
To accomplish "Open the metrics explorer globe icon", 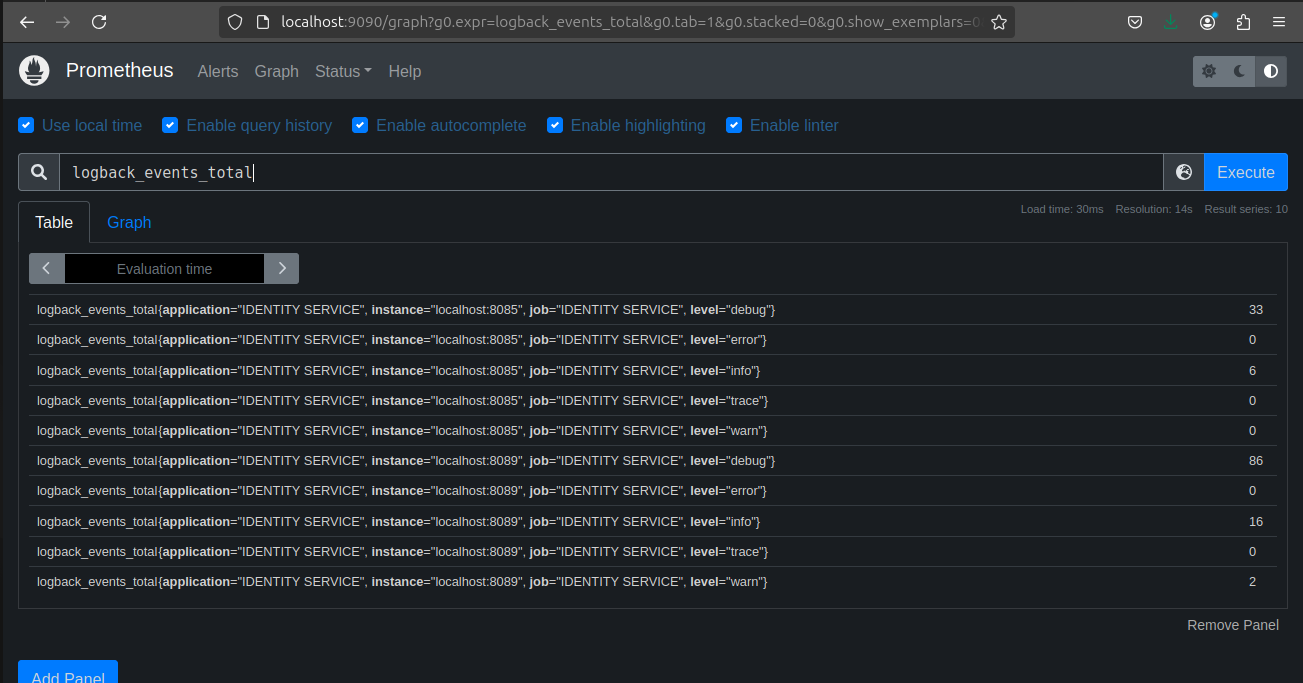I will [x=1184, y=172].
